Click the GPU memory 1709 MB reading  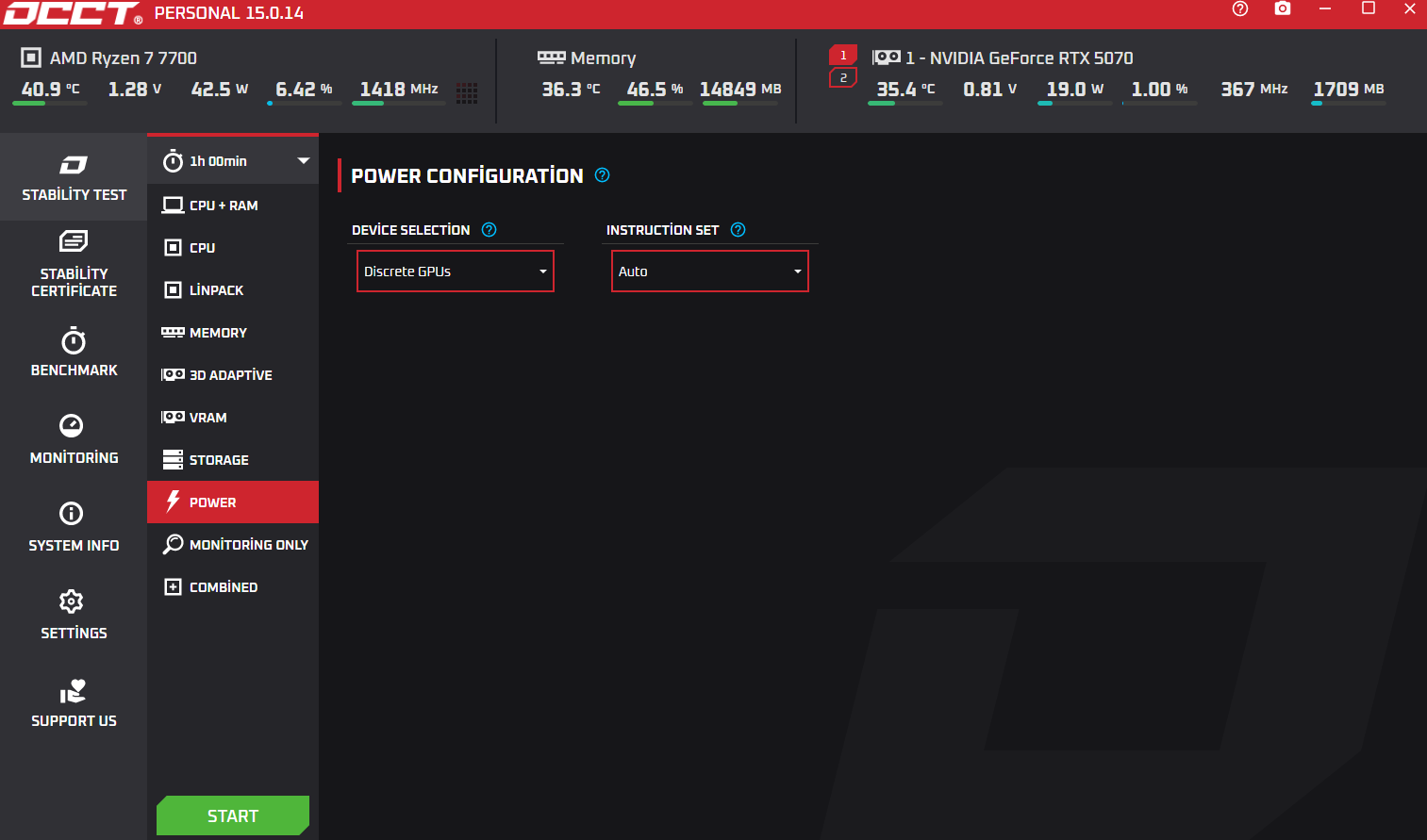click(x=1349, y=90)
